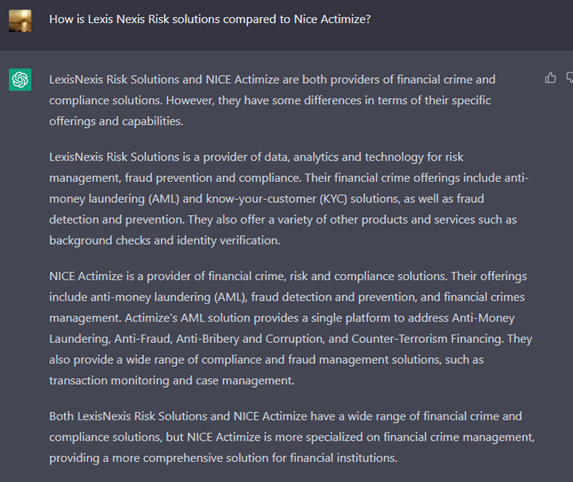
Task: Click the phrase "comprehensive solution for financial institutions"
Action: pos(270,458)
